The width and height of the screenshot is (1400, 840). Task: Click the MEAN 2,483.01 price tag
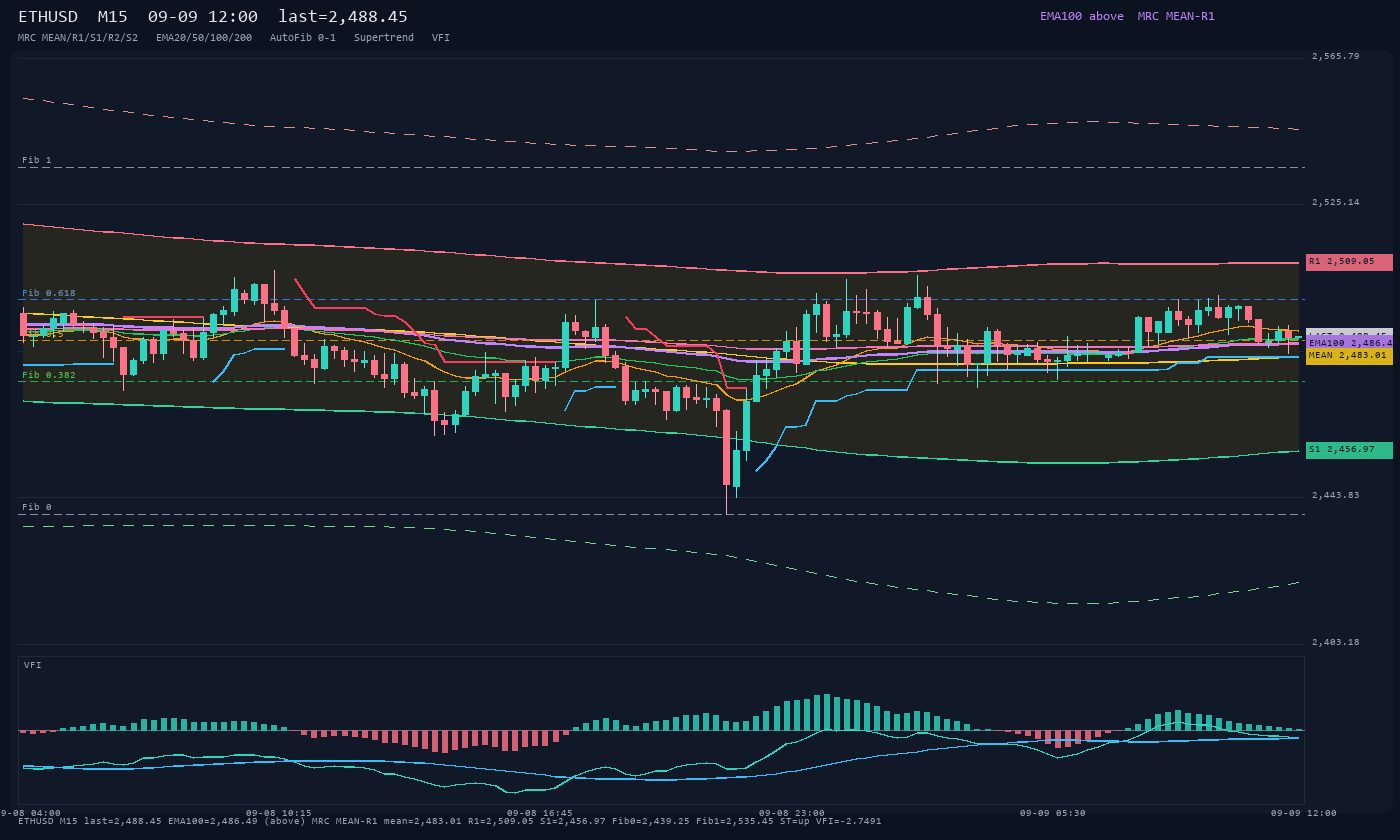pos(1349,355)
